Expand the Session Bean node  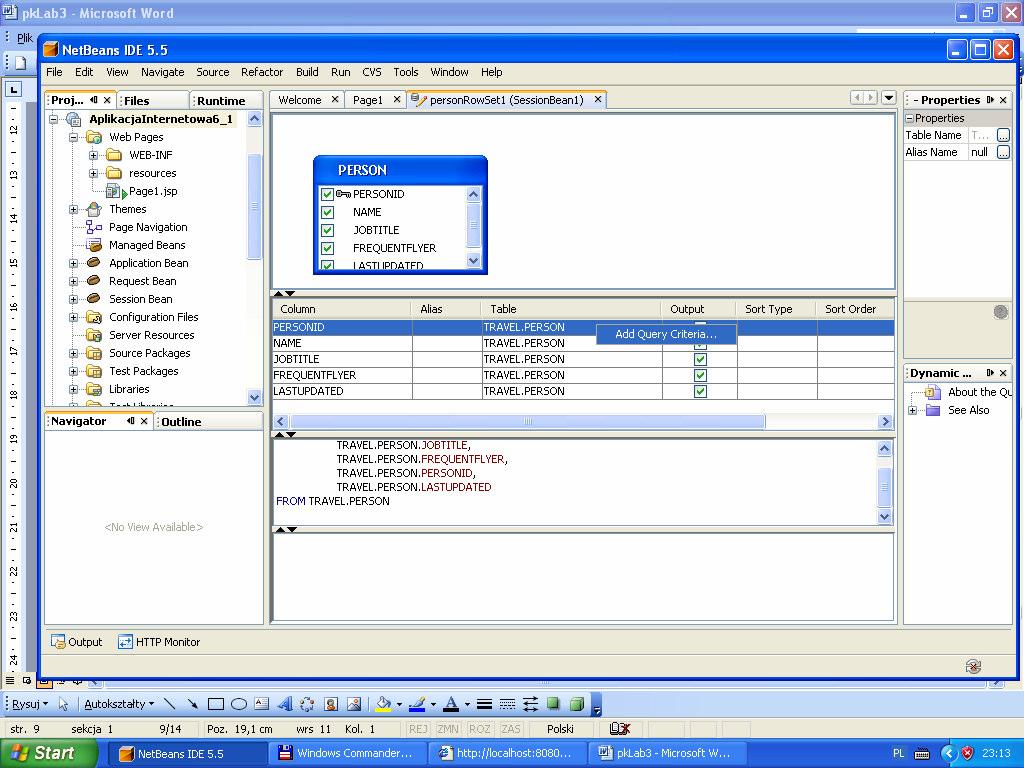coord(74,299)
